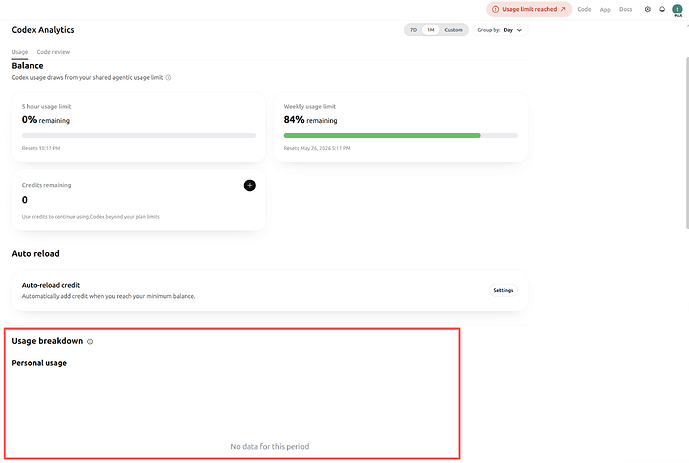Click the Auto-reload credit title text
689x463 pixels.
tap(51, 285)
